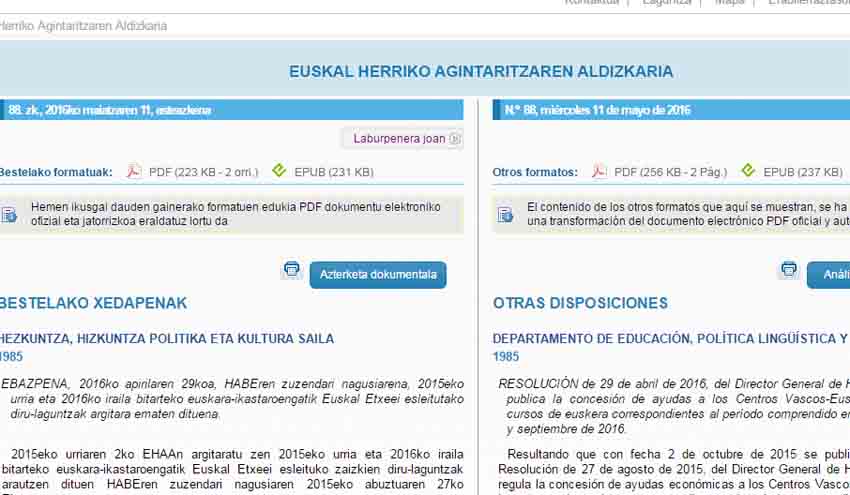Download PDF (223 KB - 2 orri.) link

click(x=204, y=172)
